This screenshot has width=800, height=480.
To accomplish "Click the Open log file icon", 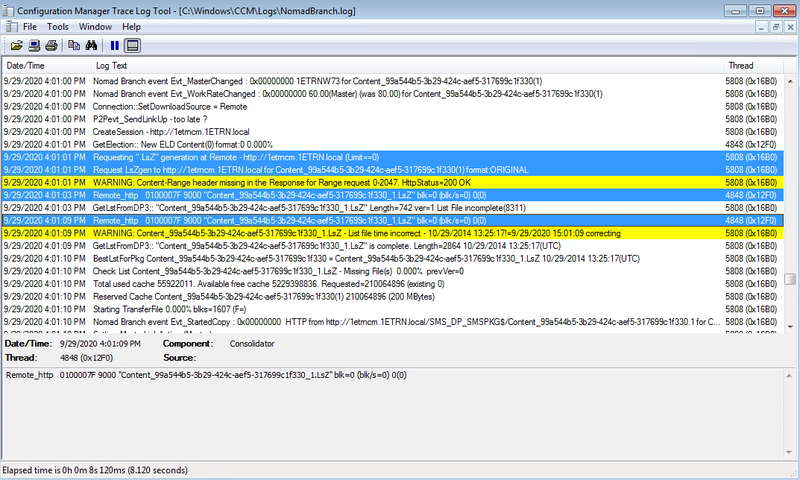I will tap(16, 45).
